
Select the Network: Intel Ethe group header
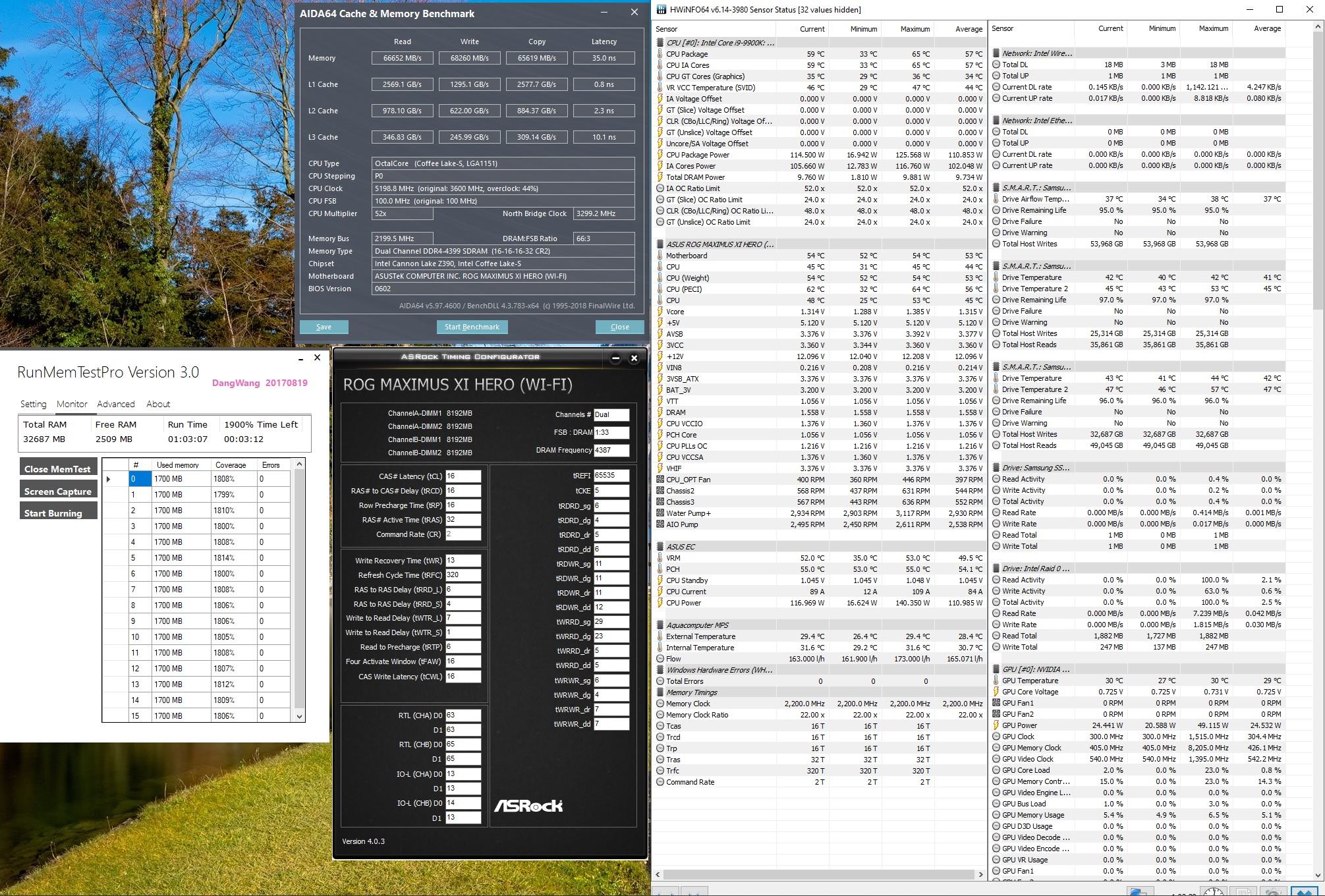[x=1036, y=121]
